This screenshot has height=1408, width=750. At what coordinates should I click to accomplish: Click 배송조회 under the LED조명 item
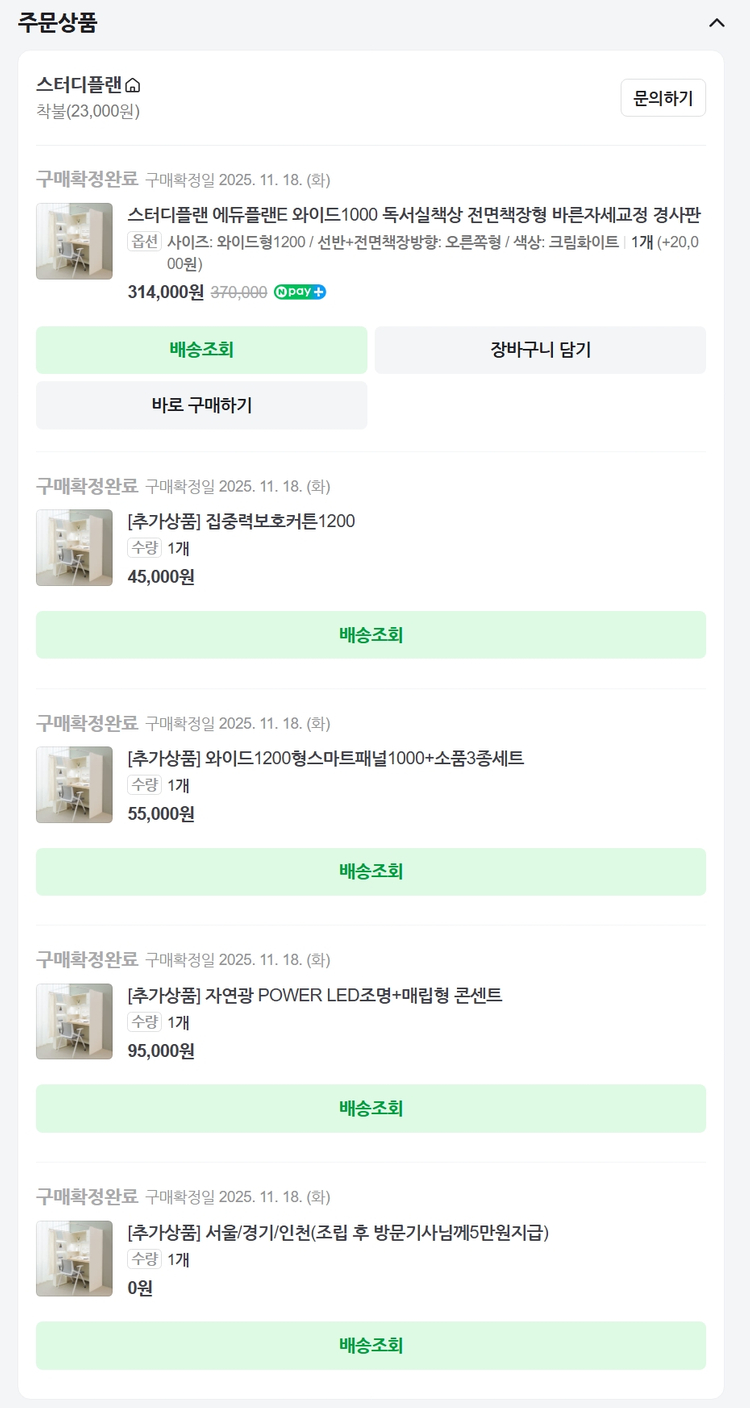[x=372, y=1108]
